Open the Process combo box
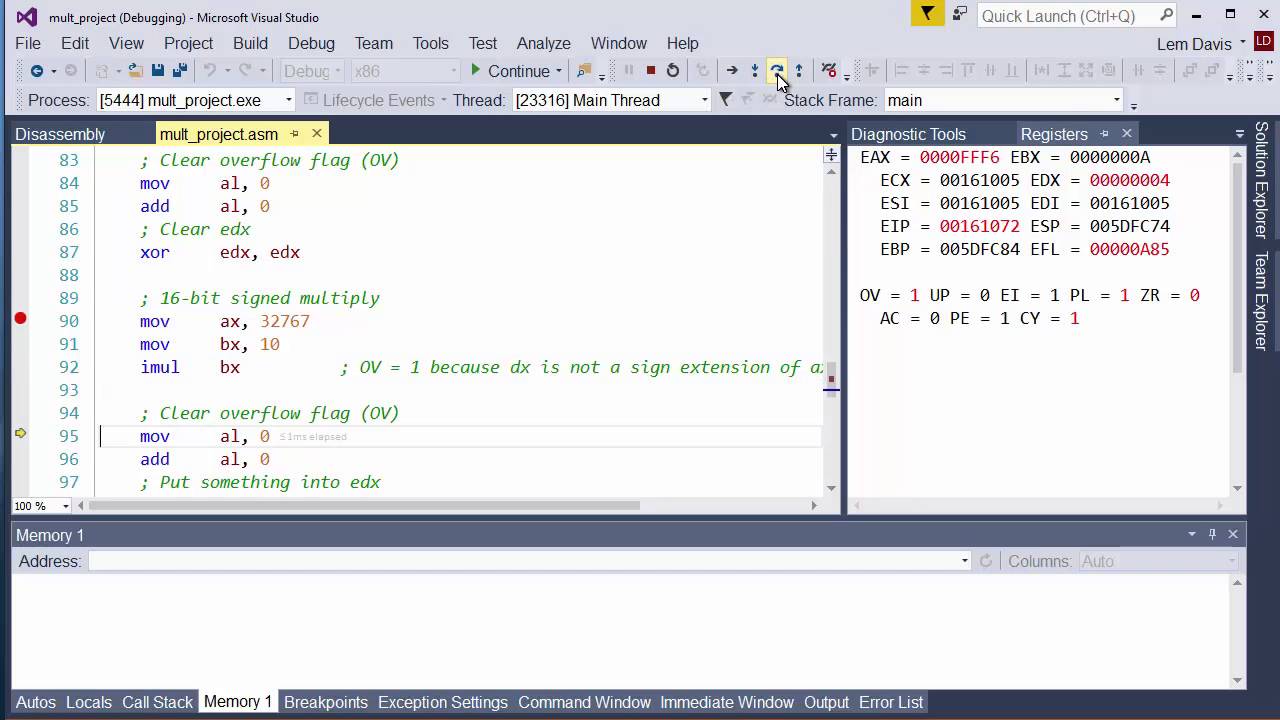Image resolution: width=1280 pixels, height=720 pixels. (290, 100)
